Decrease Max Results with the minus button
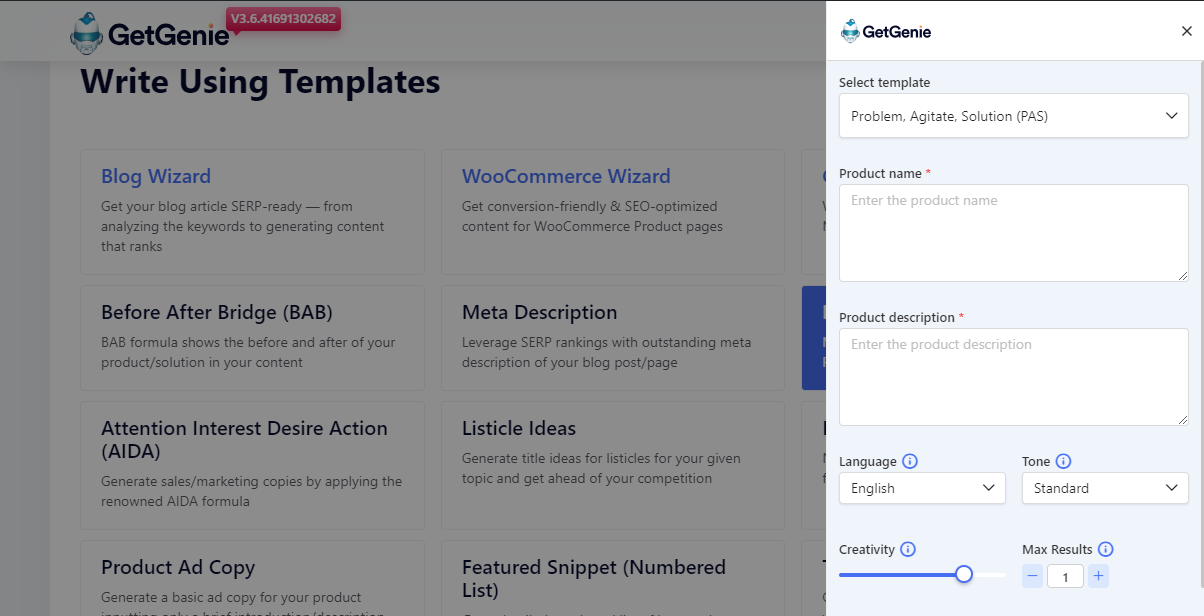Screen dimensions: 1204x616 [1033, 576]
